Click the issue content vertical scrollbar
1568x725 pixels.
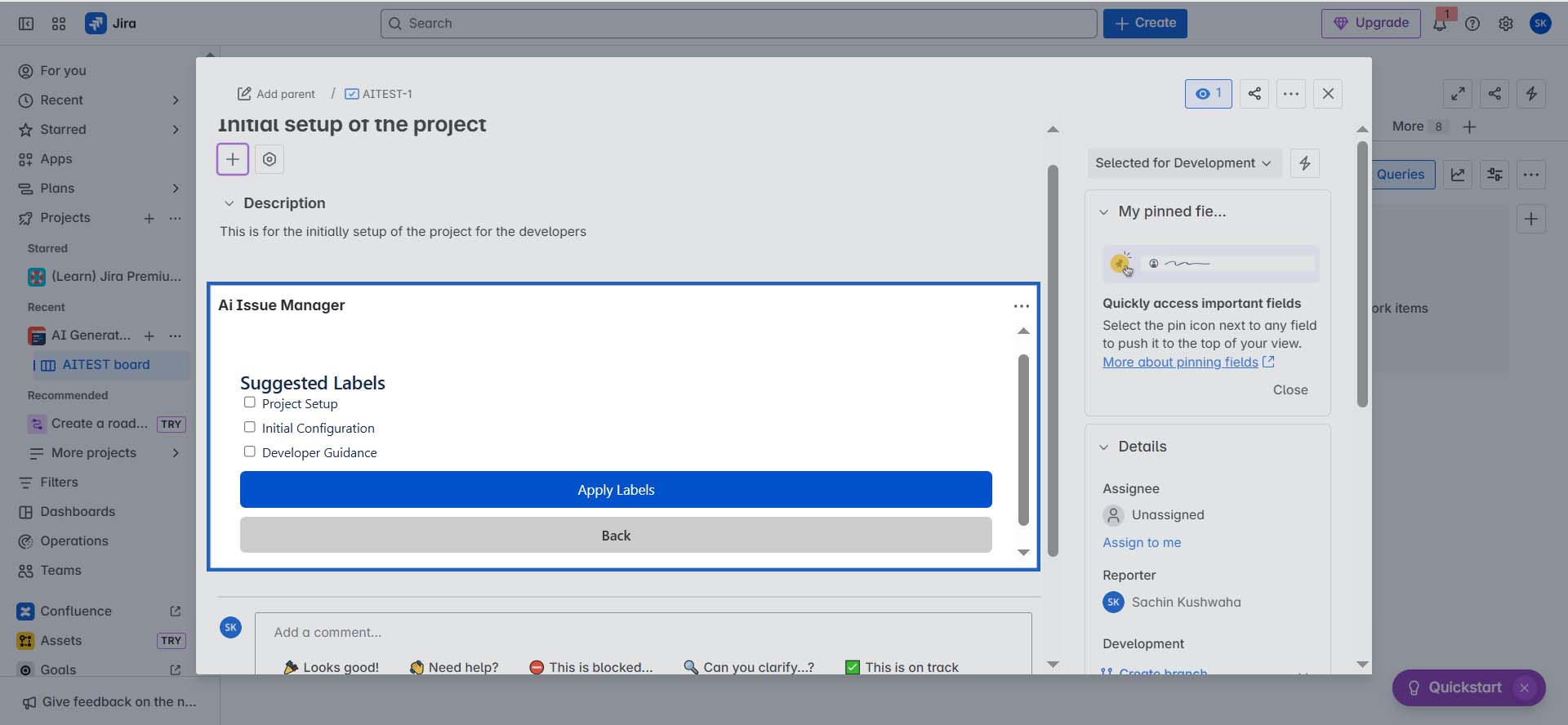click(x=1053, y=361)
